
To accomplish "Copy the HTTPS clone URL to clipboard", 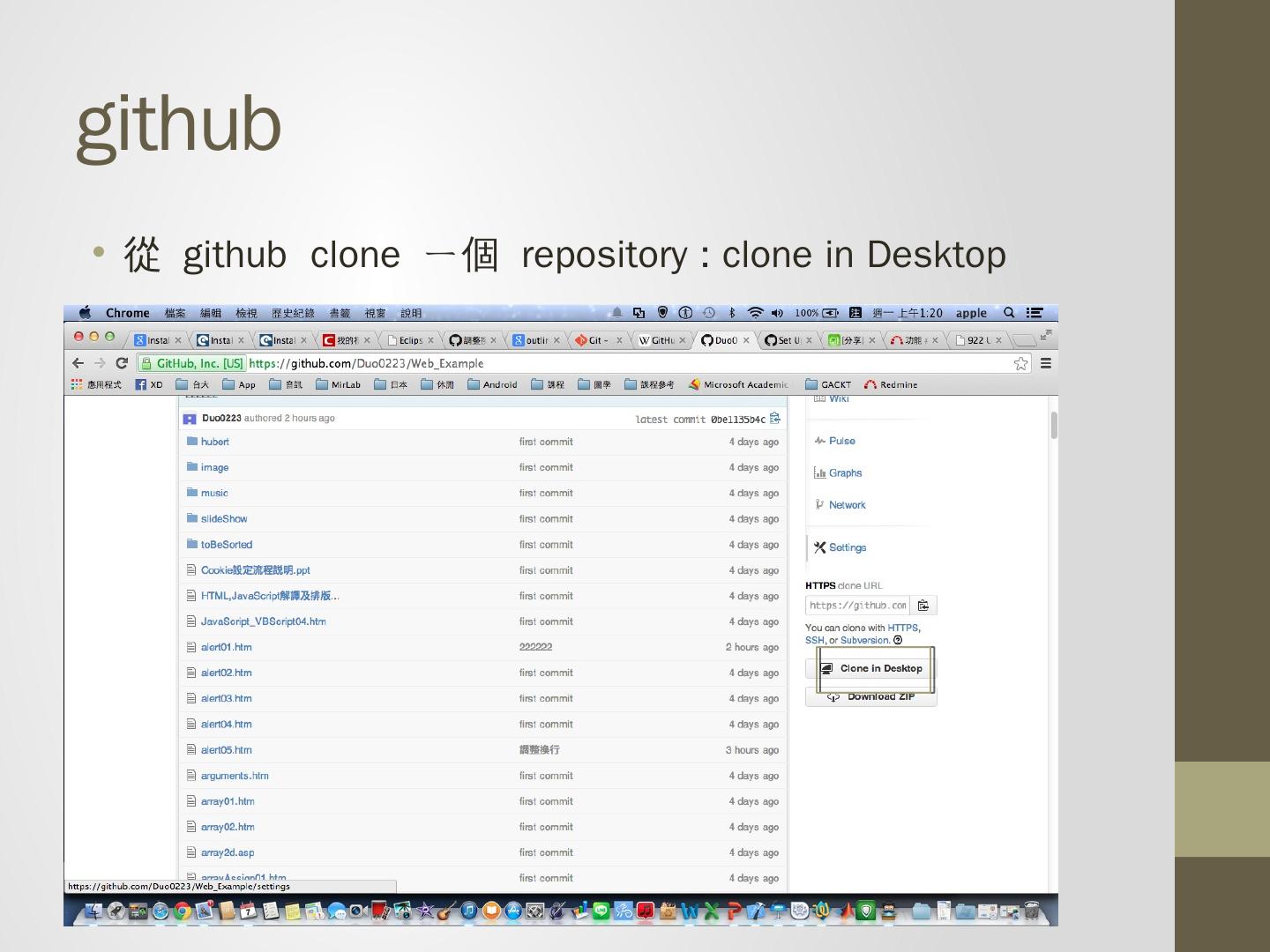I will coord(923,606).
